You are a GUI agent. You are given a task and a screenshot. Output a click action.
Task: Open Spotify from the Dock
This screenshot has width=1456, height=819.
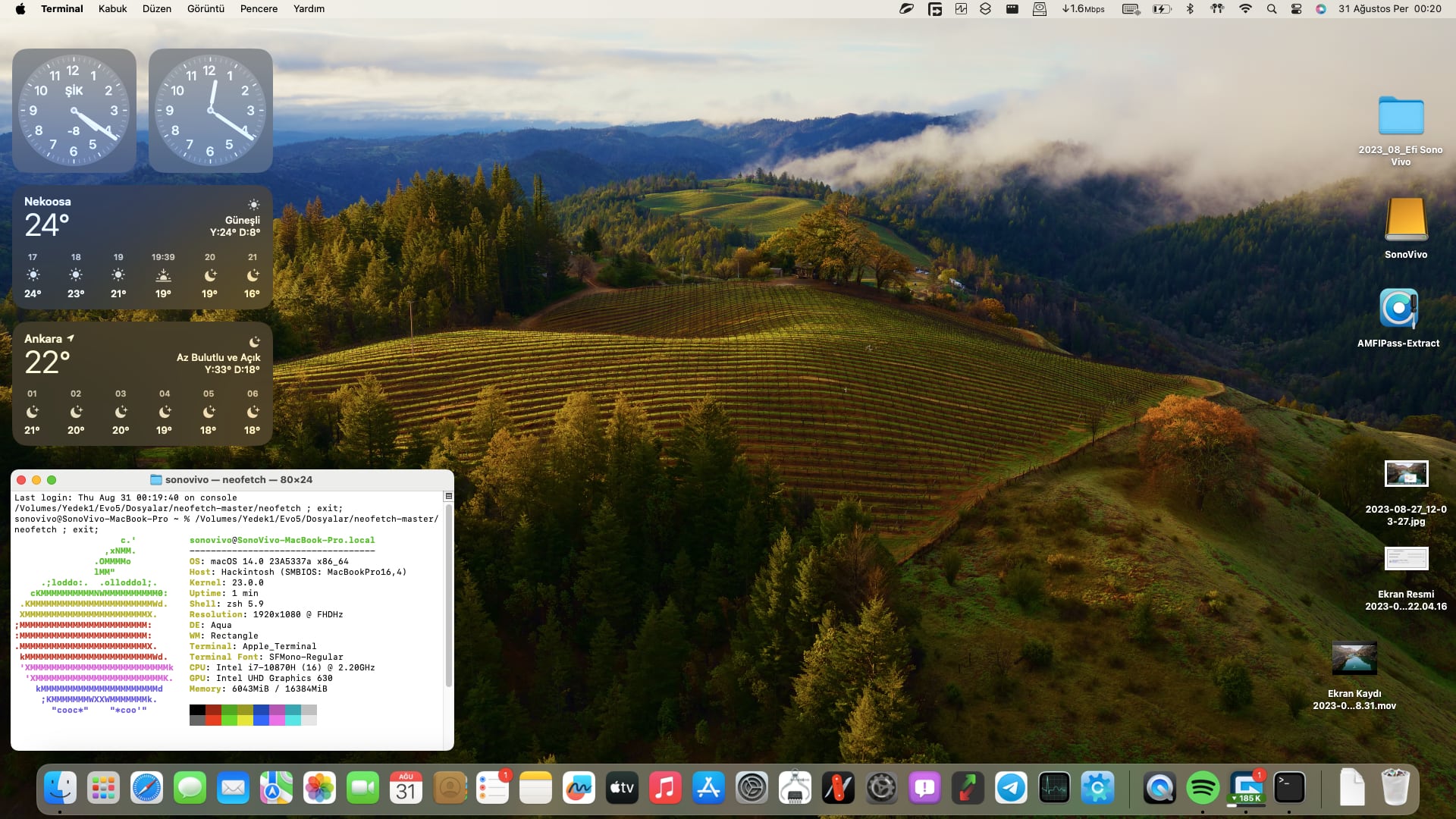[x=1203, y=789]
